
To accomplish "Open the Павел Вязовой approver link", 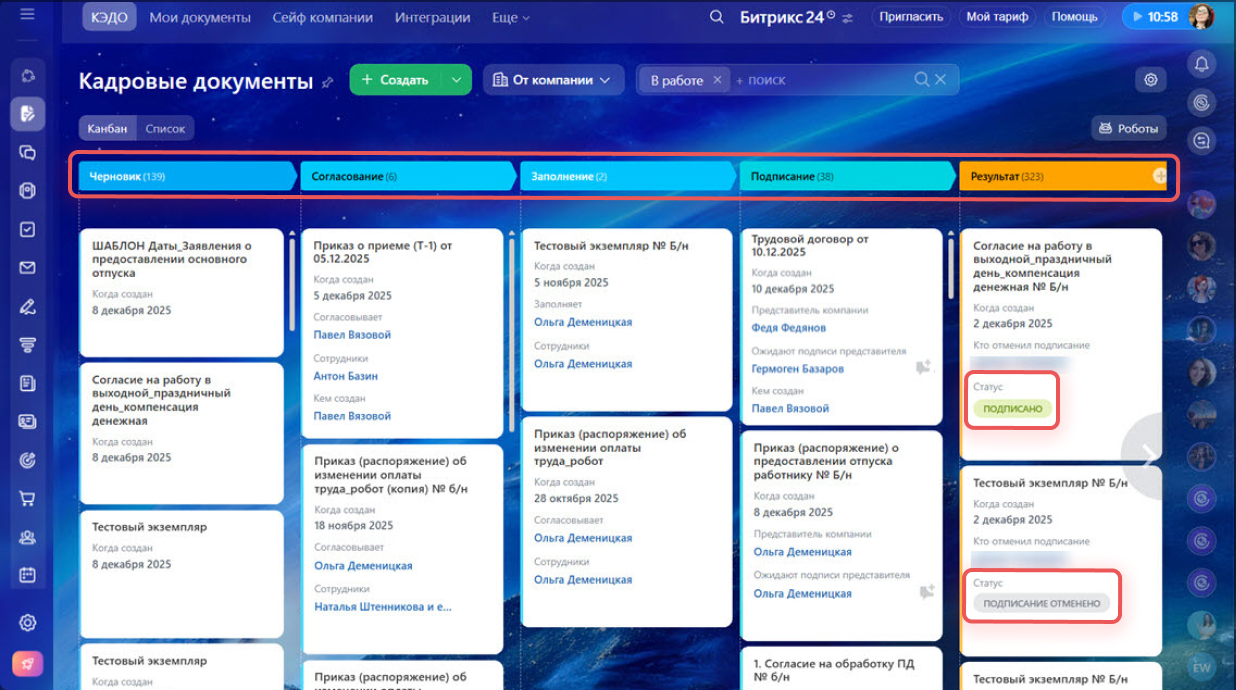I will (352, 335).
